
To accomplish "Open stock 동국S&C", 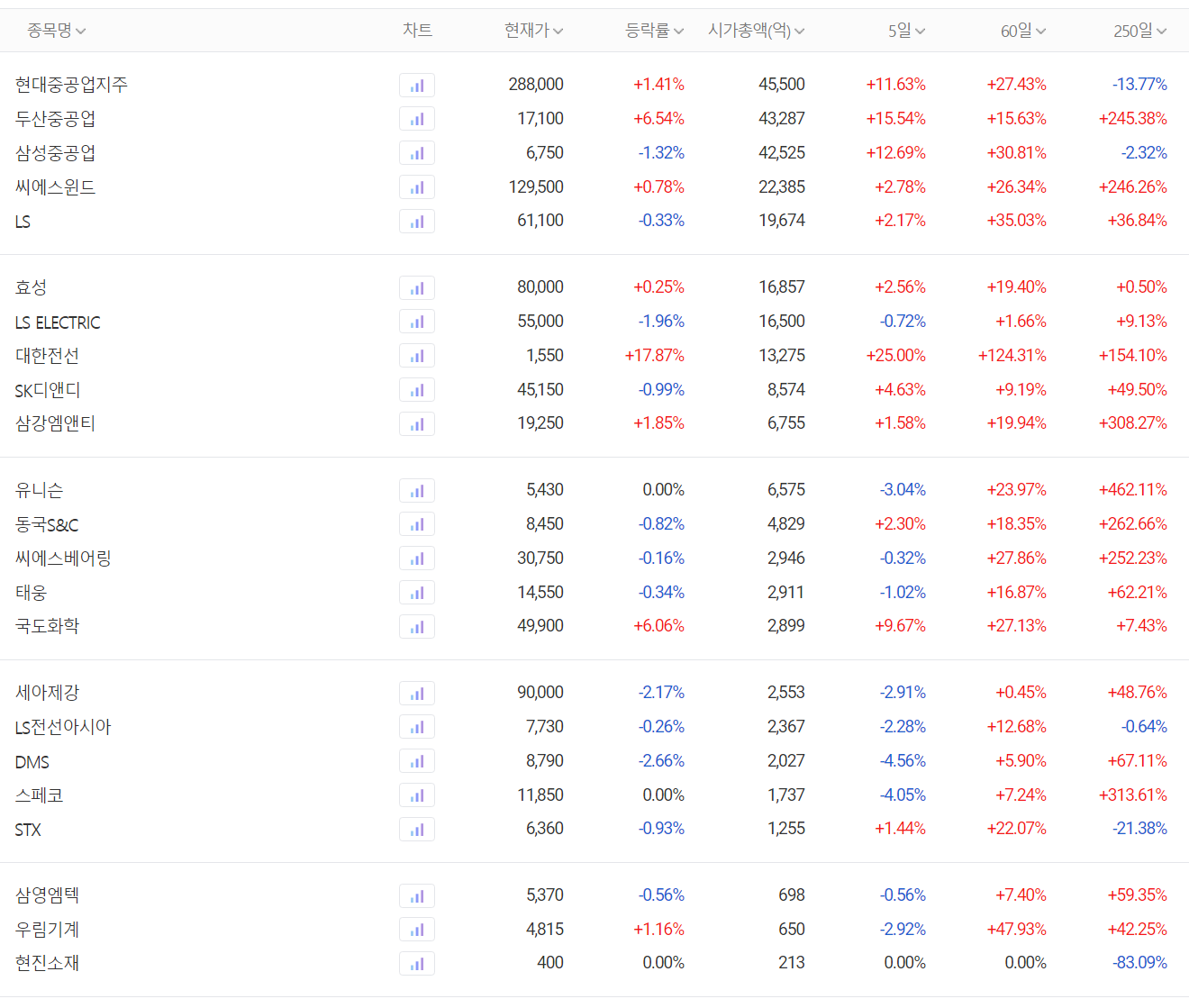I will pos(47,524).
